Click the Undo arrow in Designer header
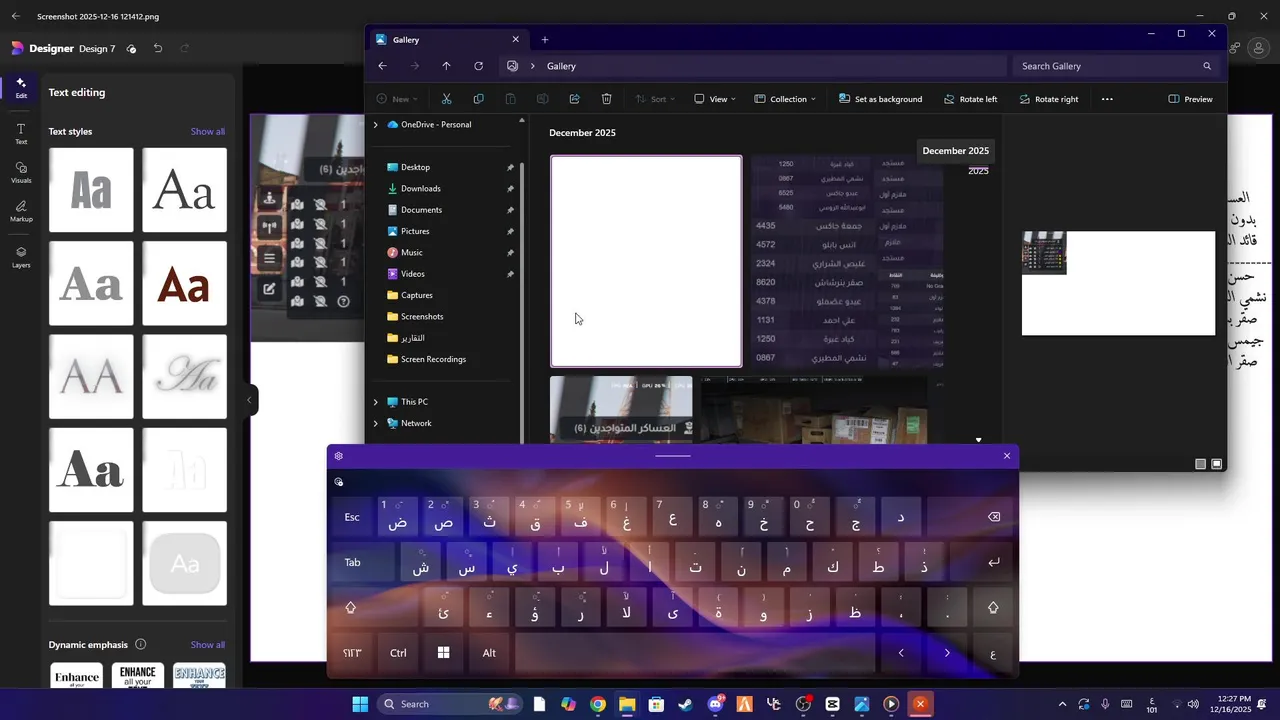1280x720 pixels. (158, 48)
